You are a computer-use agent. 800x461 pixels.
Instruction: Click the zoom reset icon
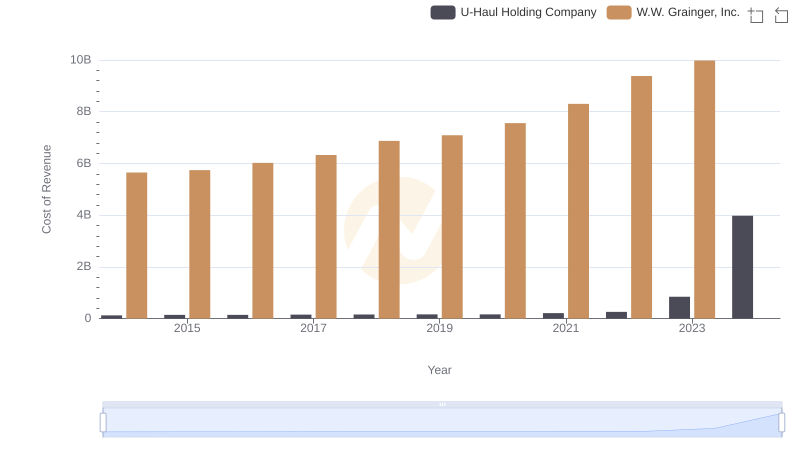click(781, 15)
